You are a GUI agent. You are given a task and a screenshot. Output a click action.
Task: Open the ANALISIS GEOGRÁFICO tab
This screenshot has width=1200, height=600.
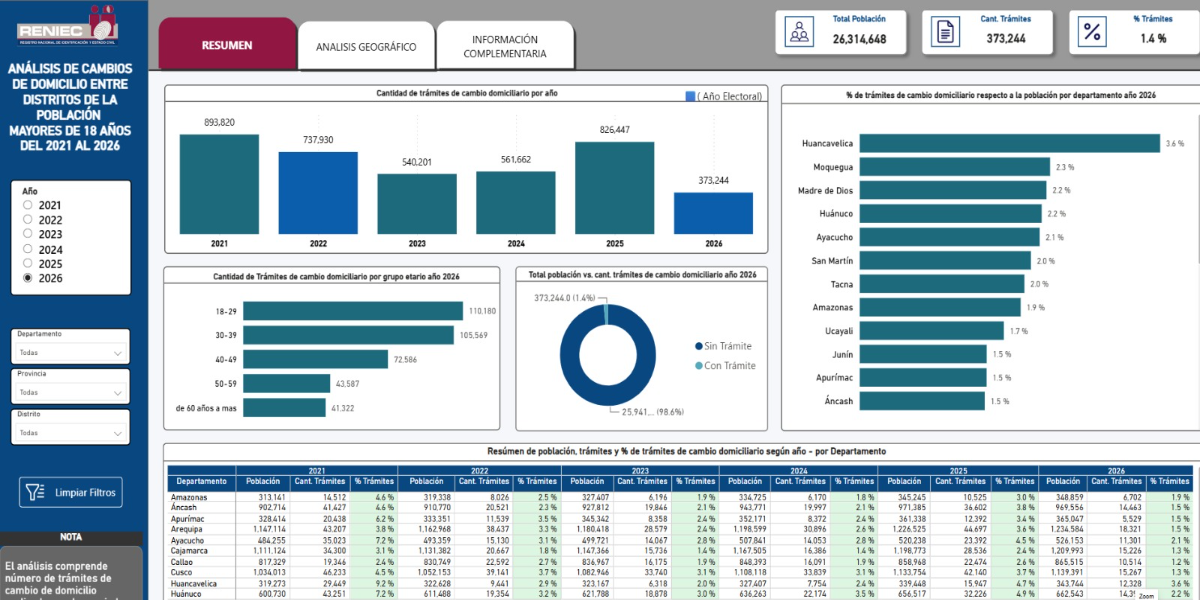point(366,46)
